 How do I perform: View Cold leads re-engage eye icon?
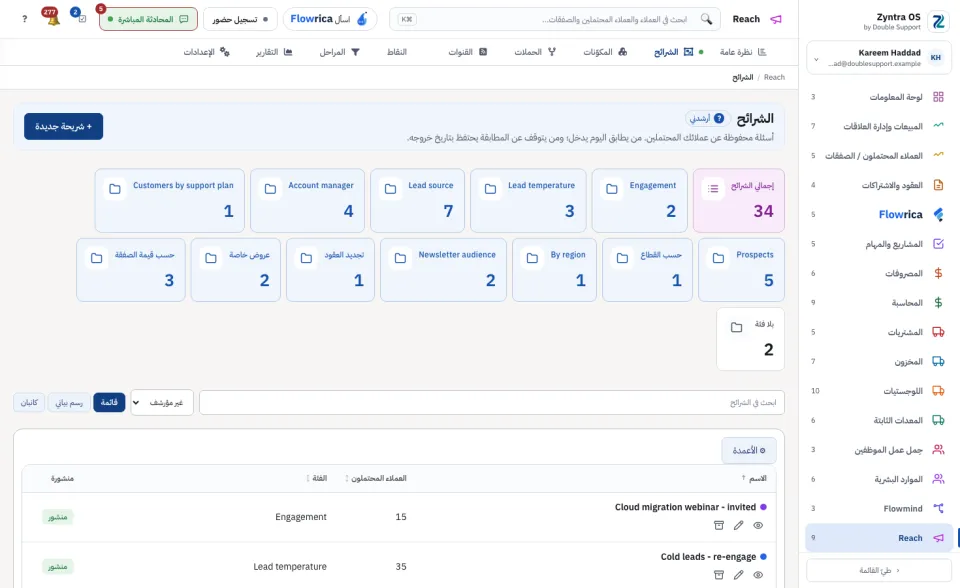(x=758, y=575)
